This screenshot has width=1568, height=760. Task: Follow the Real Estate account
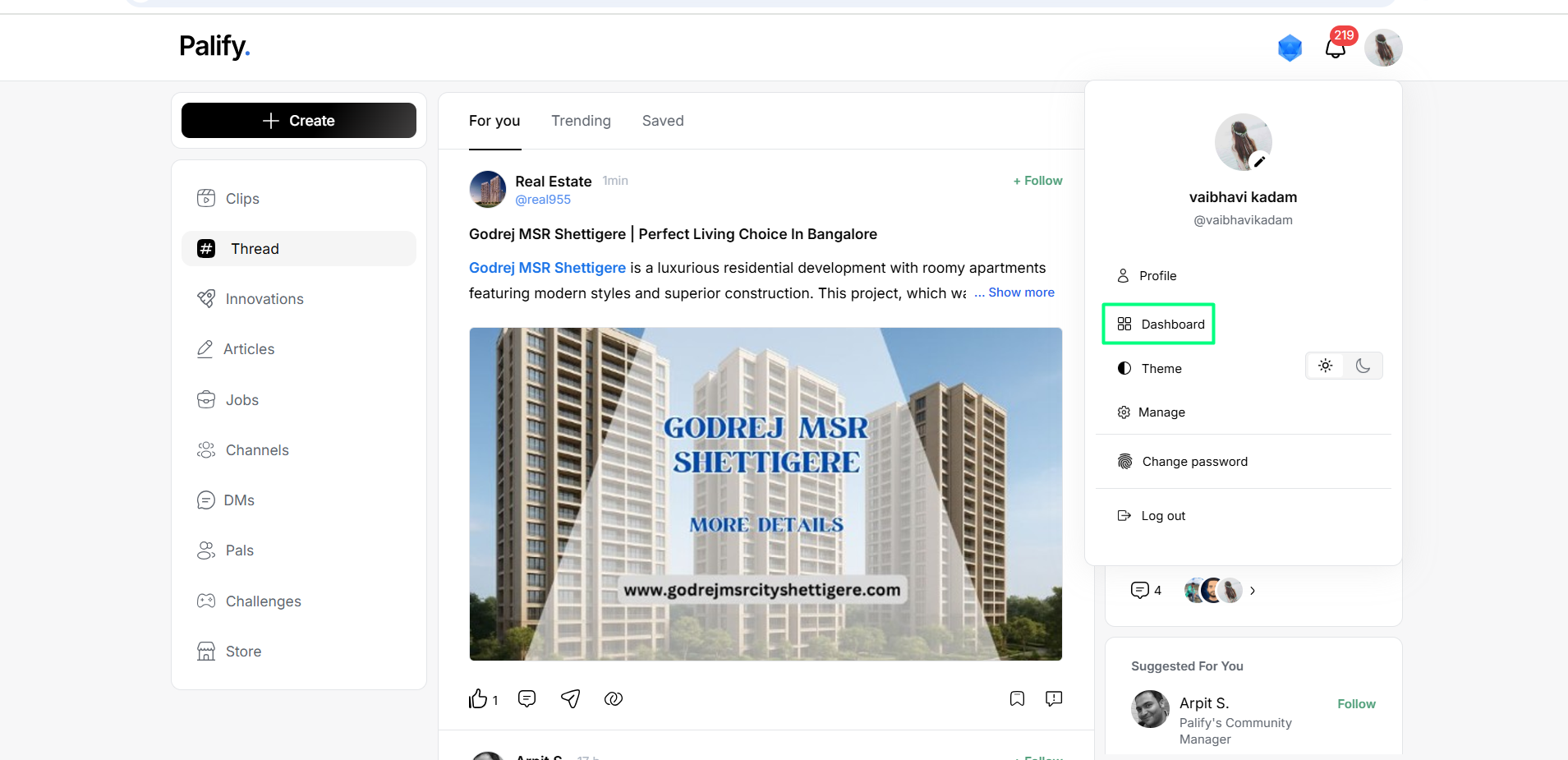point(1037,181)
